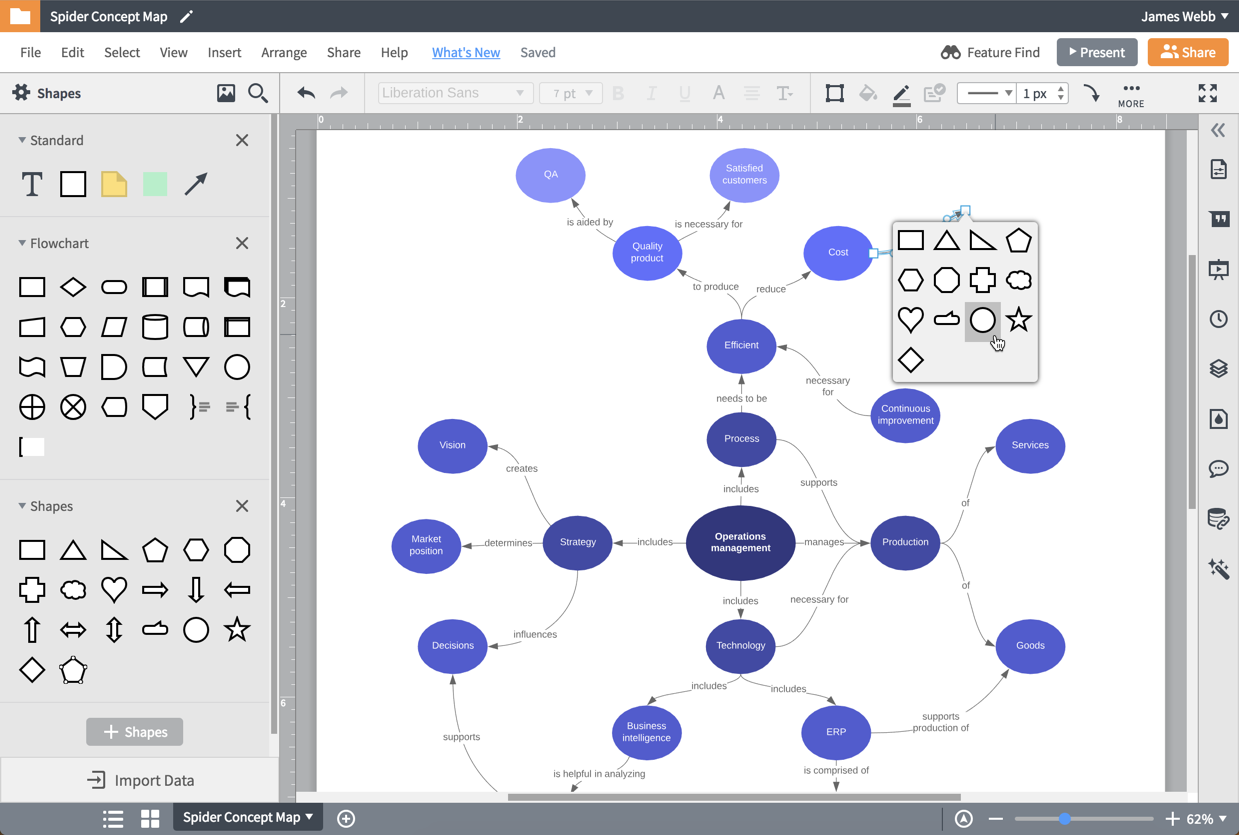Viewport: 1239px width, 835px height.
Task: Click the Present button
Action: [1097, 52]
